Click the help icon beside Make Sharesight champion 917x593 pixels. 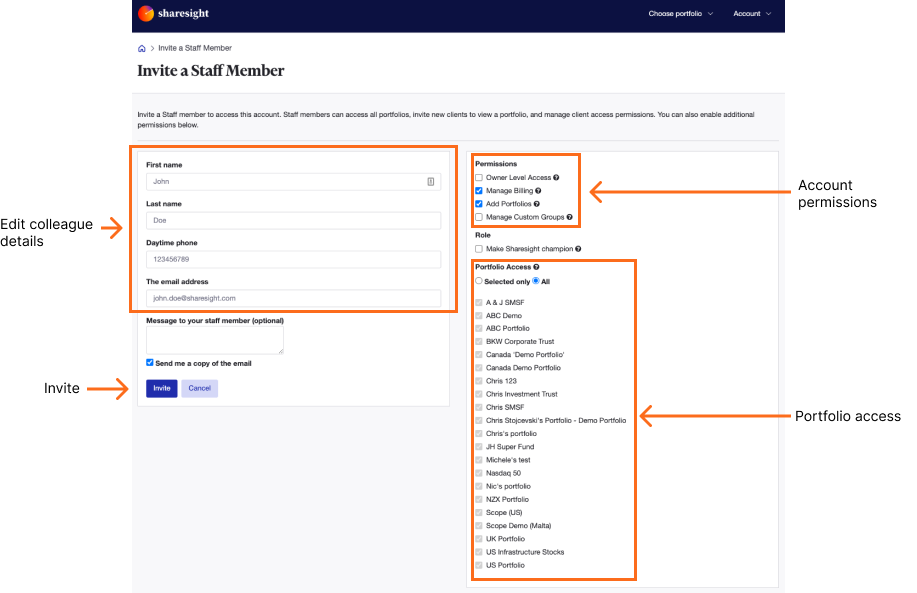(x=578, y=248)
